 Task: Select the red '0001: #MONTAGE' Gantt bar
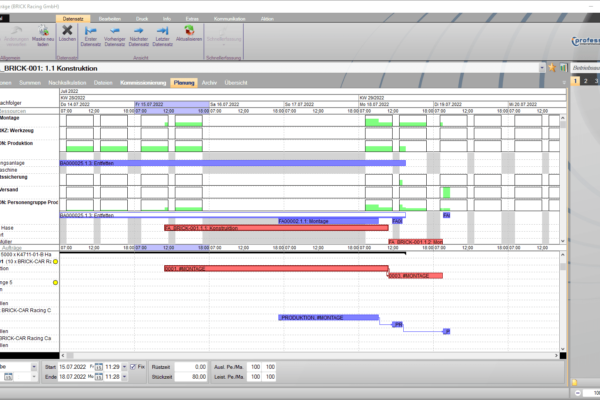point(276,269)
